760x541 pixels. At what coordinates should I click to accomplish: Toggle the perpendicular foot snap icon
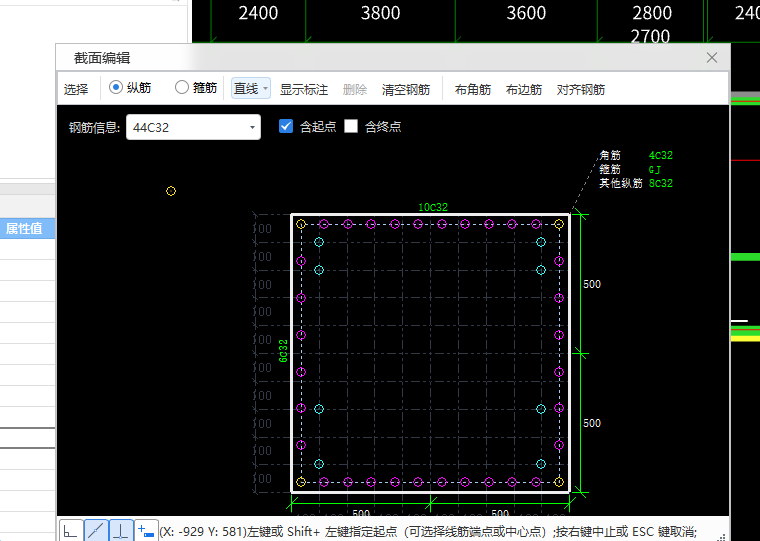pos(121,531)
